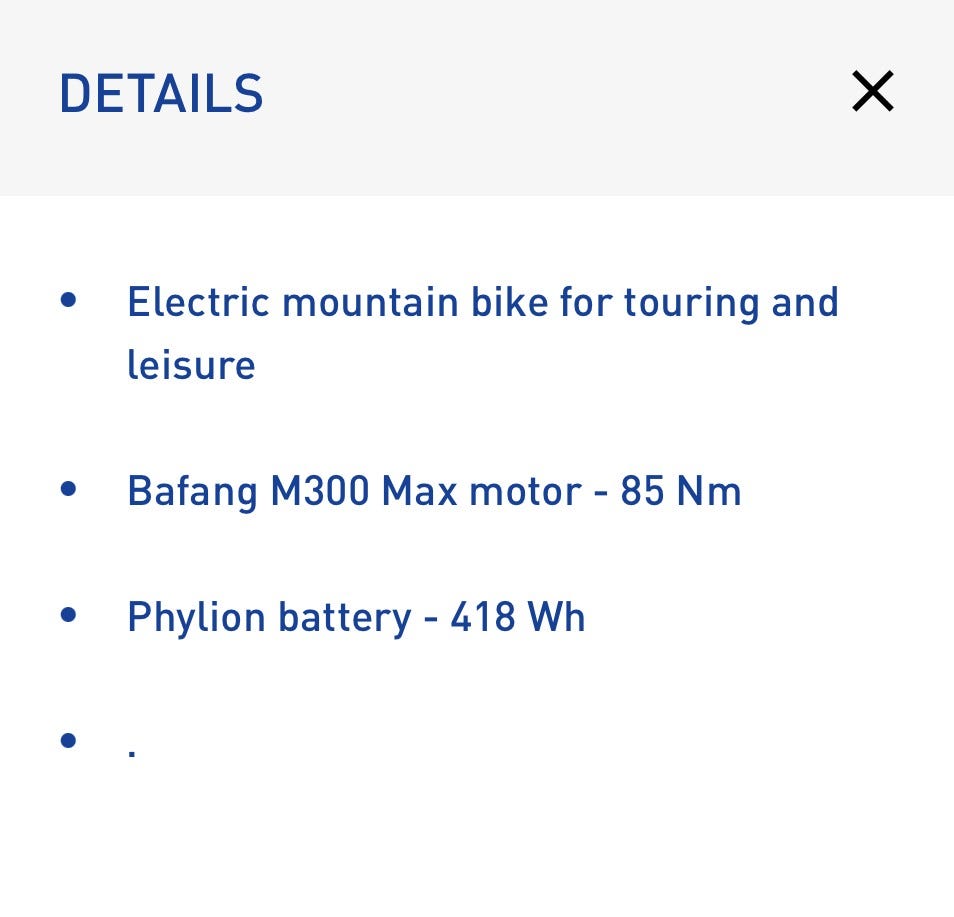Click the word Bafang
This screenshot has height=917, width=954.
(192, 492)
